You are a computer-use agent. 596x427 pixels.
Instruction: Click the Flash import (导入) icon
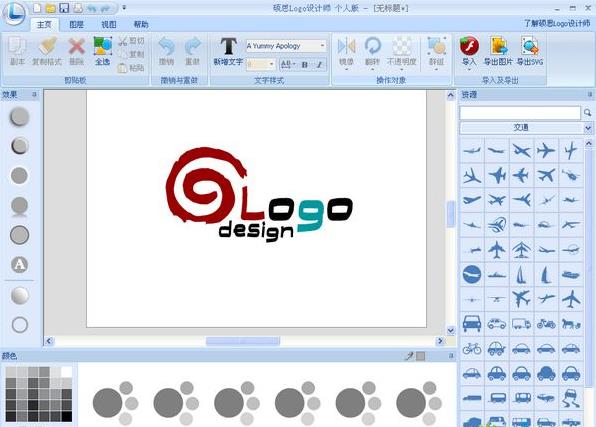(x=469, y=51)
